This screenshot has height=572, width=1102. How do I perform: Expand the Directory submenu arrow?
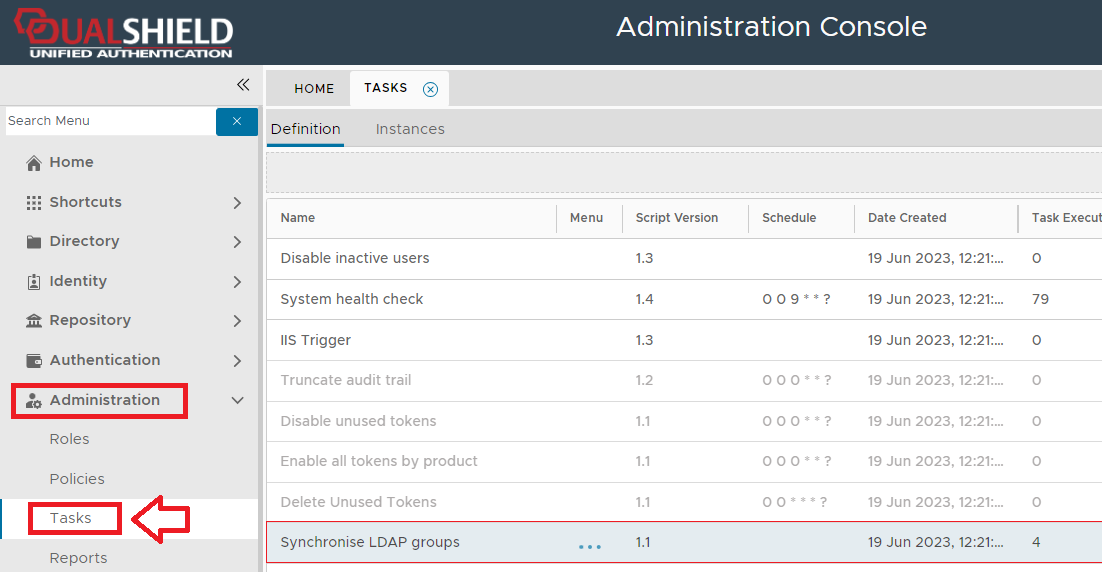coord(237,242)
